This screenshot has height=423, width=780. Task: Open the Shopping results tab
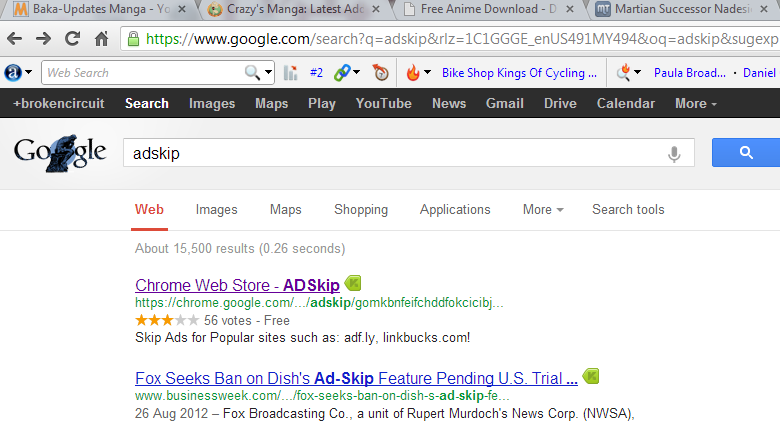(361, 210)
